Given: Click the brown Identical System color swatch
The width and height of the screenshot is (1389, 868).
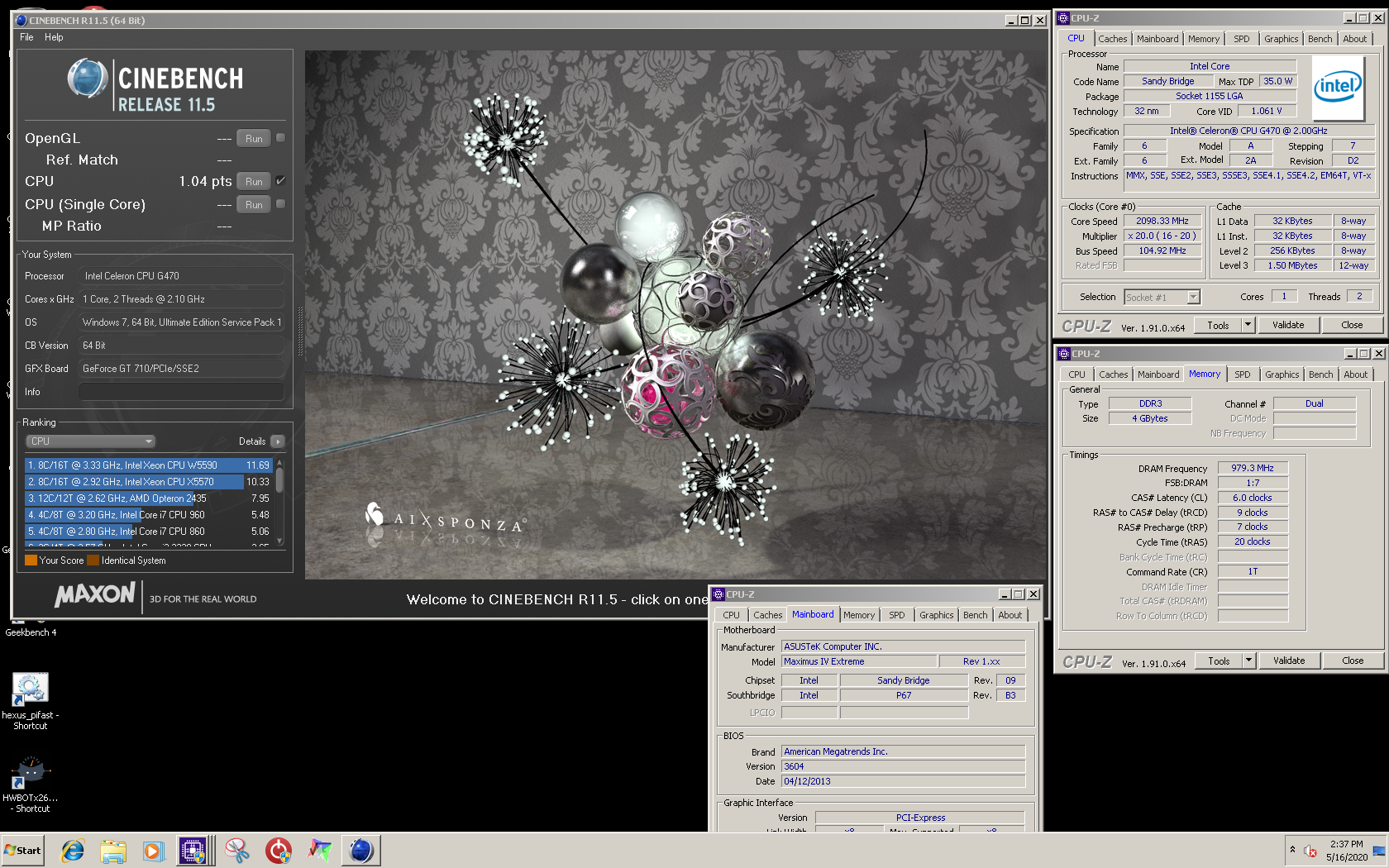Looking at the screenshot, I should [x=93, y=560].
